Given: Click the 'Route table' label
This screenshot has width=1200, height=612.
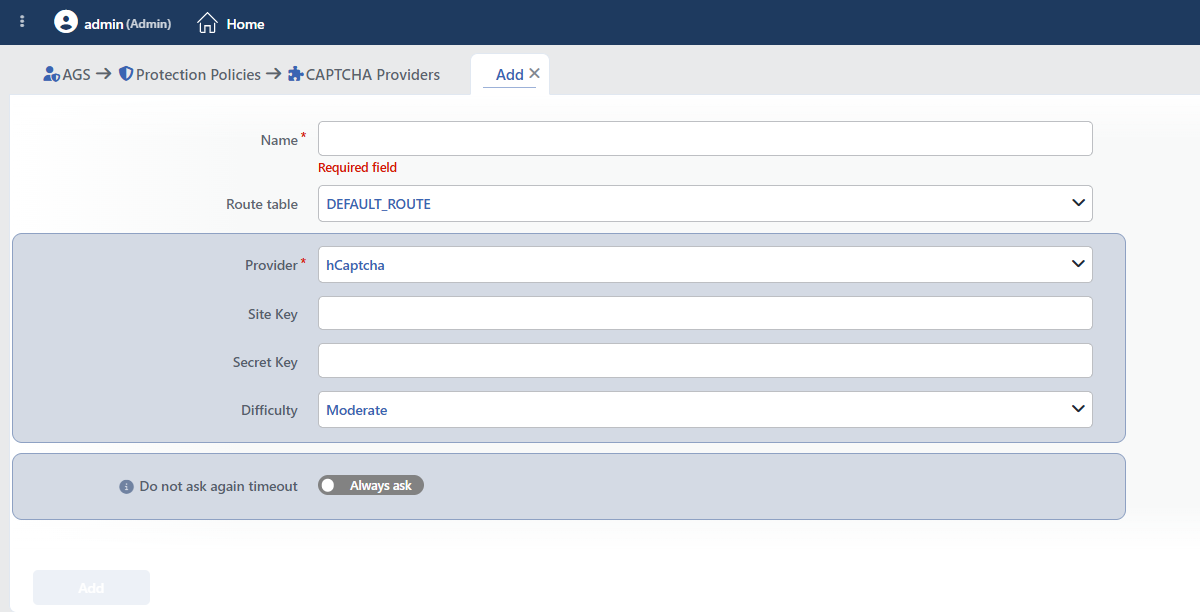Looking at the screenshot, I should coord(262,204).
